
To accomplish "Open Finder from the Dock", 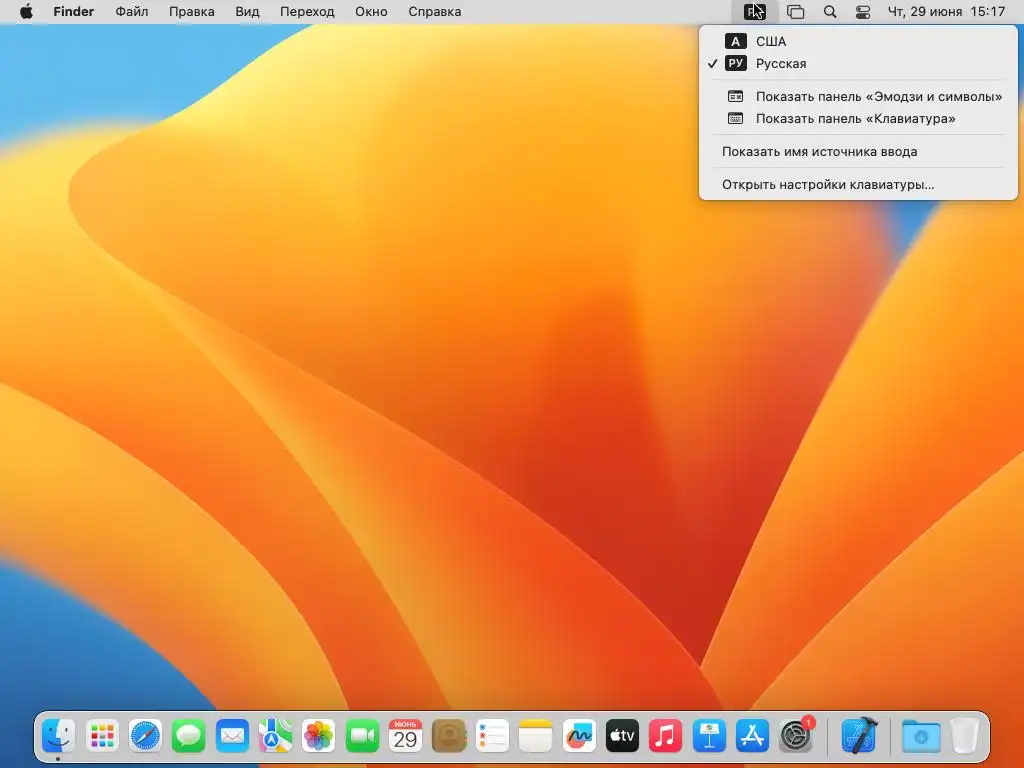I will point(59,736).
